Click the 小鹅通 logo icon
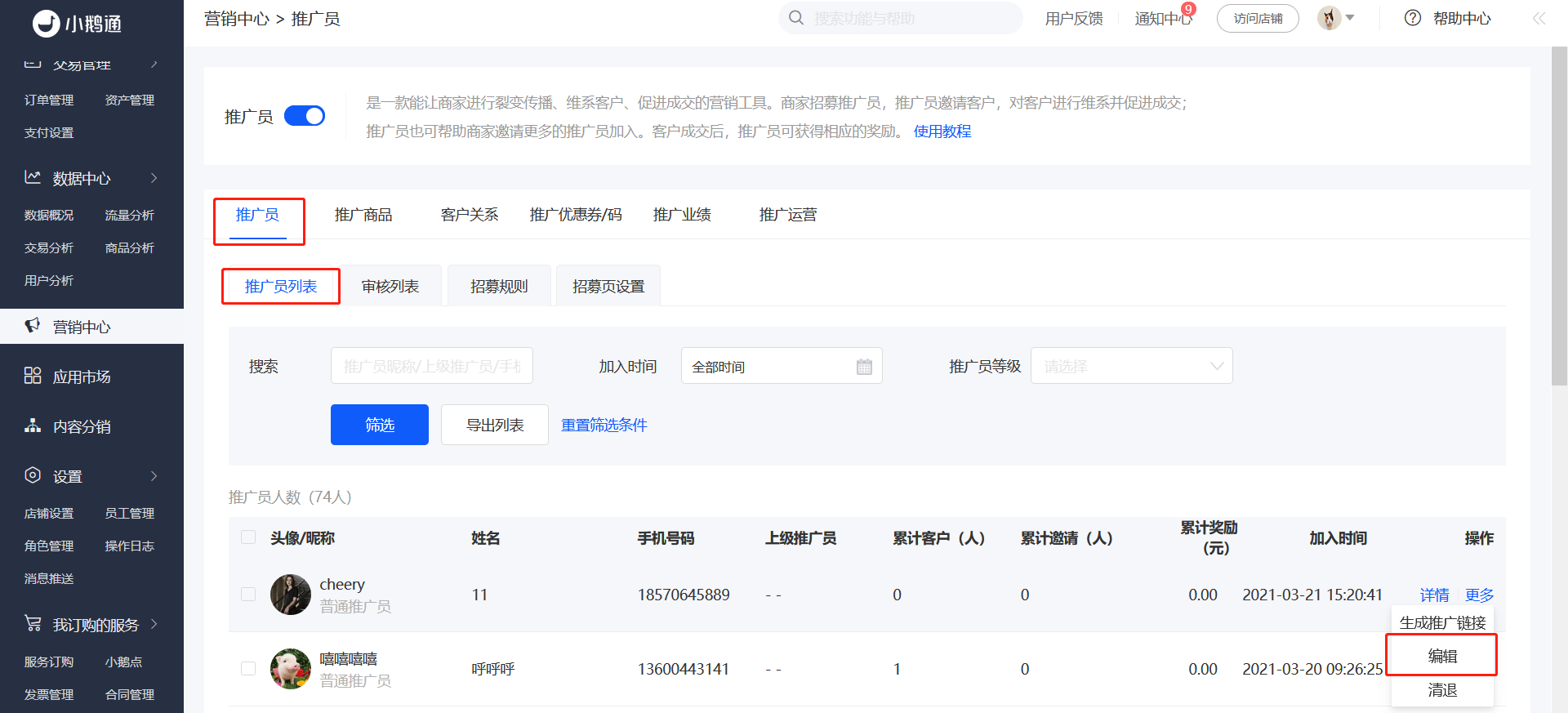The width and height of the screenshot is (1568, 713). tap(47, 24)
